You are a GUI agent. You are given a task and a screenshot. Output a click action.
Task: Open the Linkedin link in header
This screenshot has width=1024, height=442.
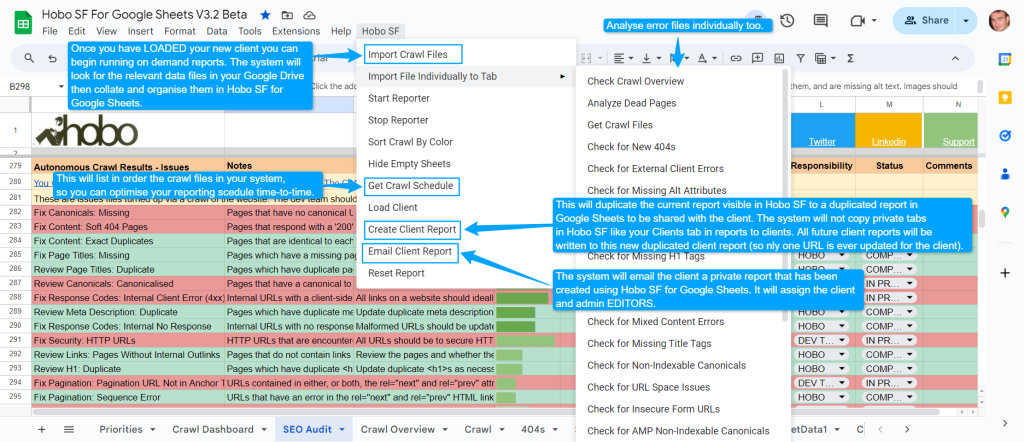point(888,142)
